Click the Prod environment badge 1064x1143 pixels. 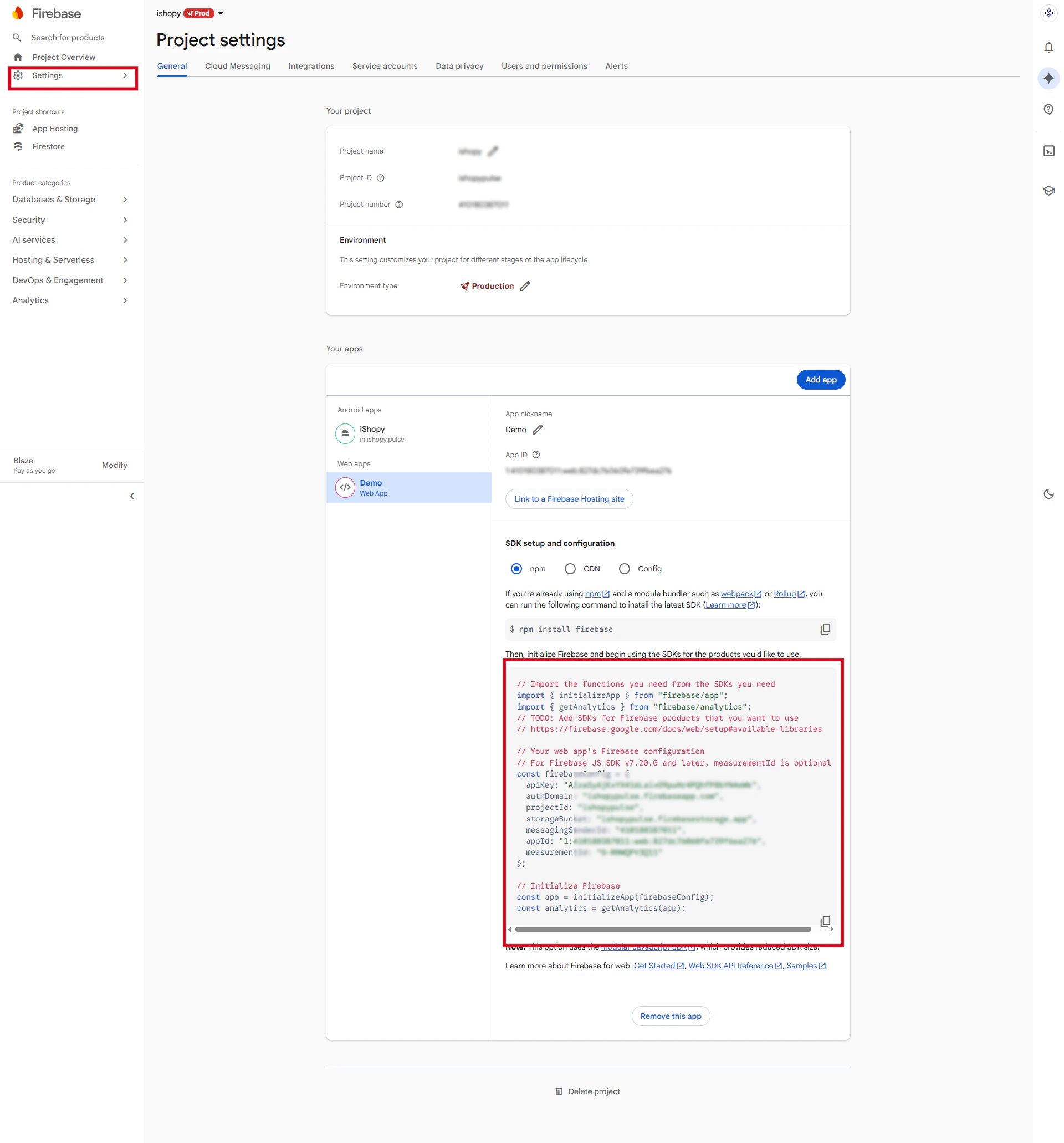click(199, 13)
